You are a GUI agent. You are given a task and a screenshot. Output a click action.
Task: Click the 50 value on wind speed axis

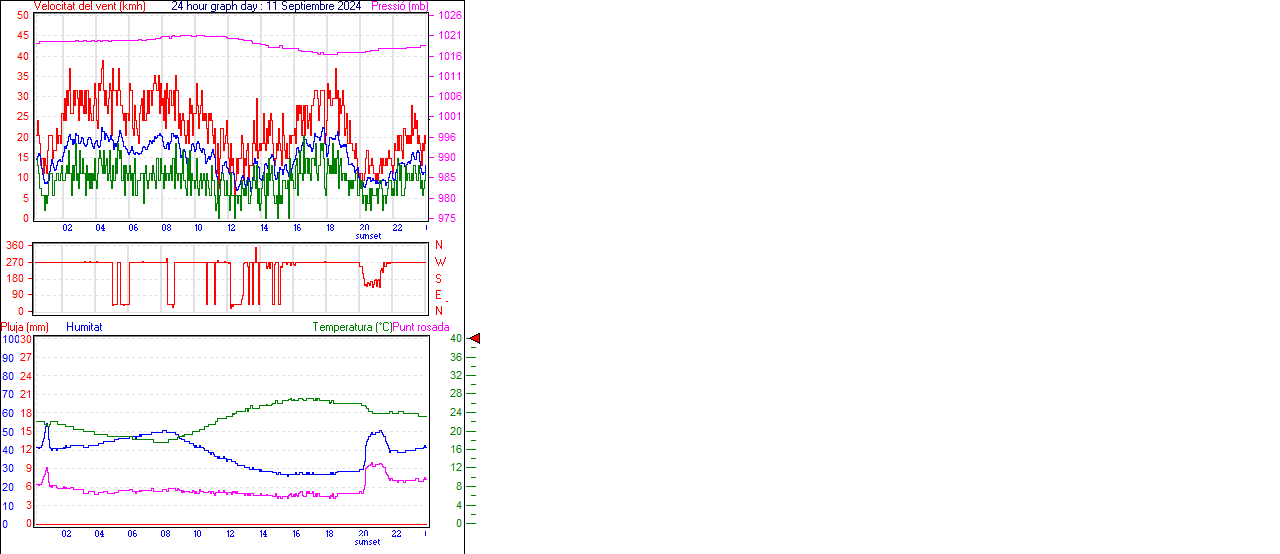(23, 16)
